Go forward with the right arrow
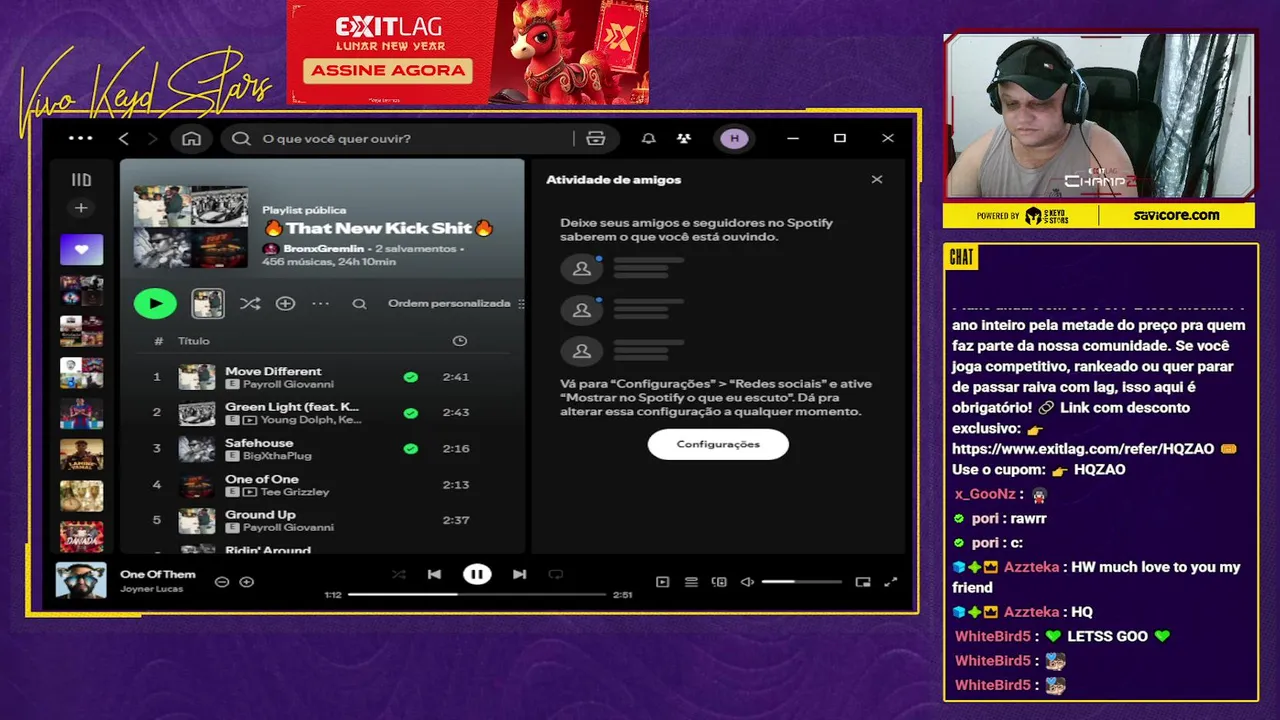1280x720 pixels. (152, 138)
